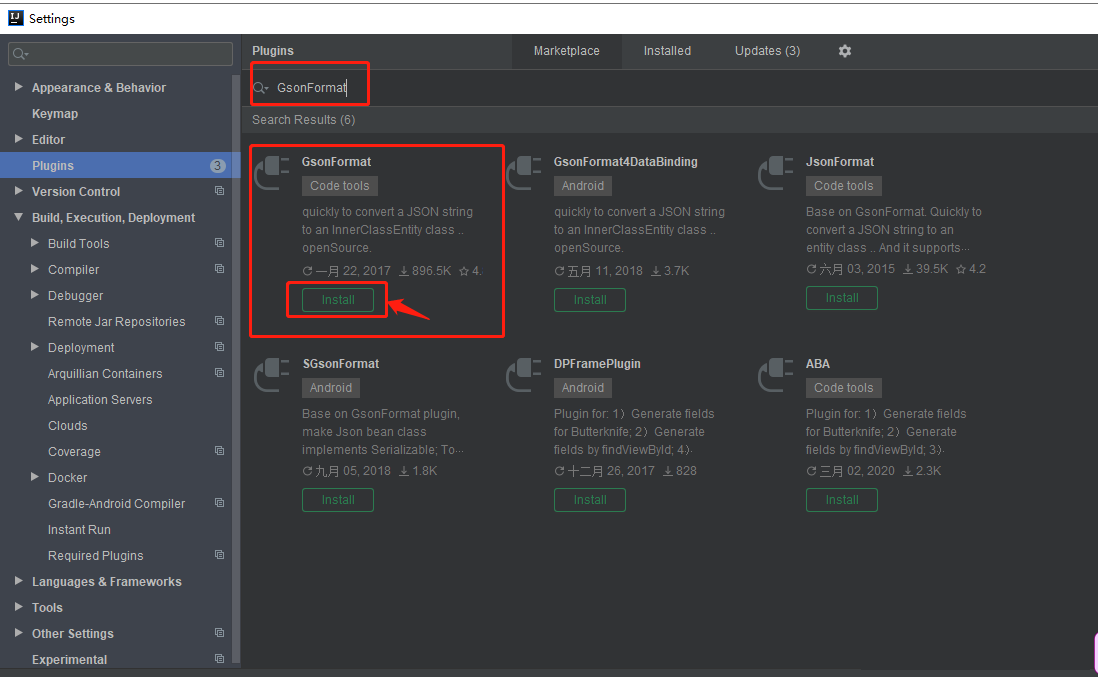
Task: Click the ABA plugin icon
Action: pos(776,375)
